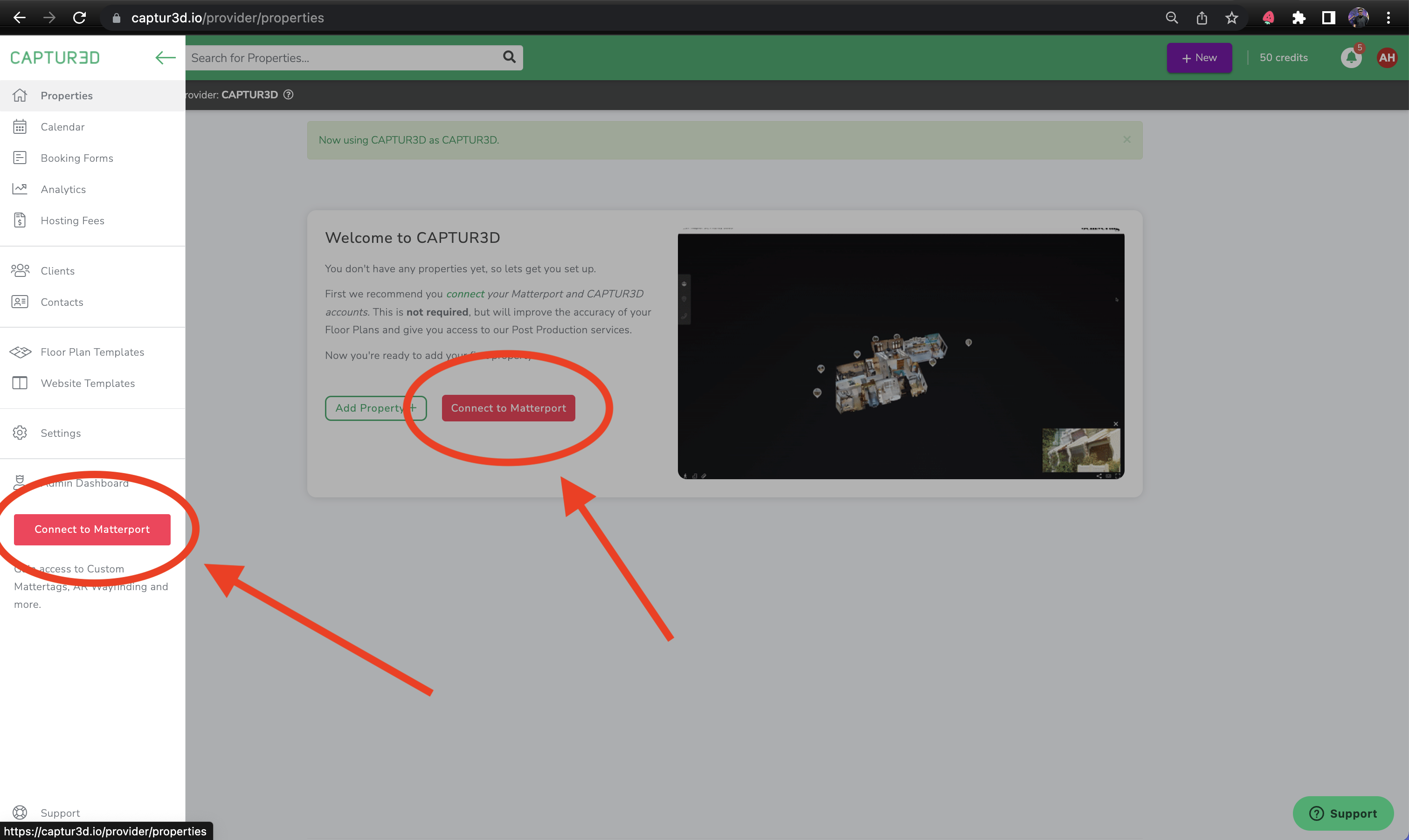Click the search magnifier in properties search
This screenshot has height=840, width=1409.
tap(509, 57)
